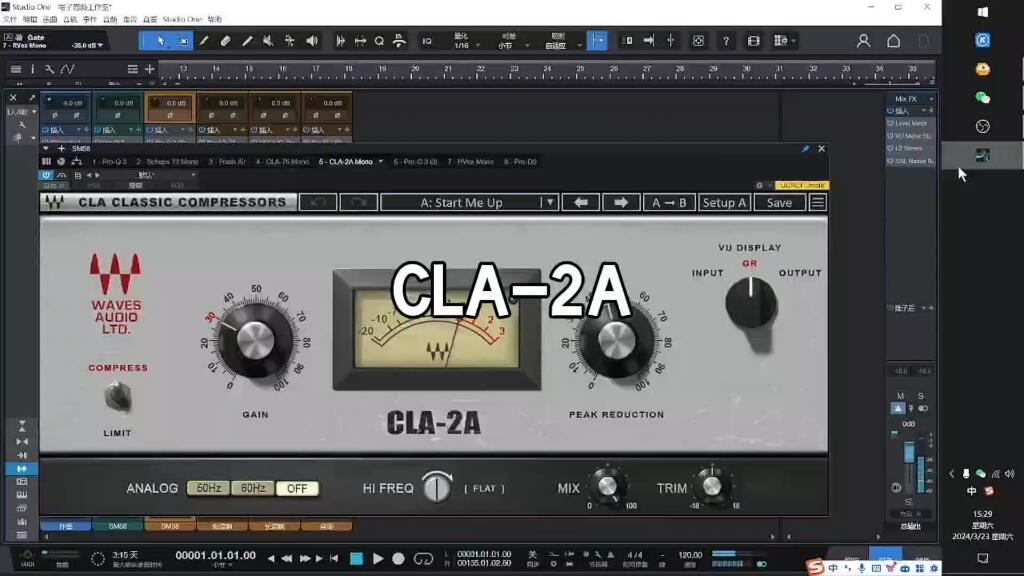The width and height of the screenshot is (1024, 576).
Task: Toggle CLA-2A plugin power bypass
Action: click(46, 175)
